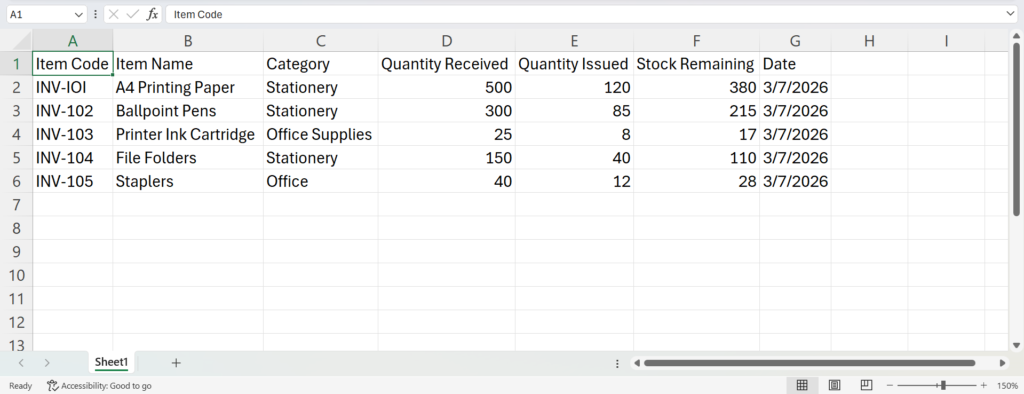This screenshot has width=1024, height=394.
Task: Click the Name Box showing A1
Action: click(x=39, y=14)
